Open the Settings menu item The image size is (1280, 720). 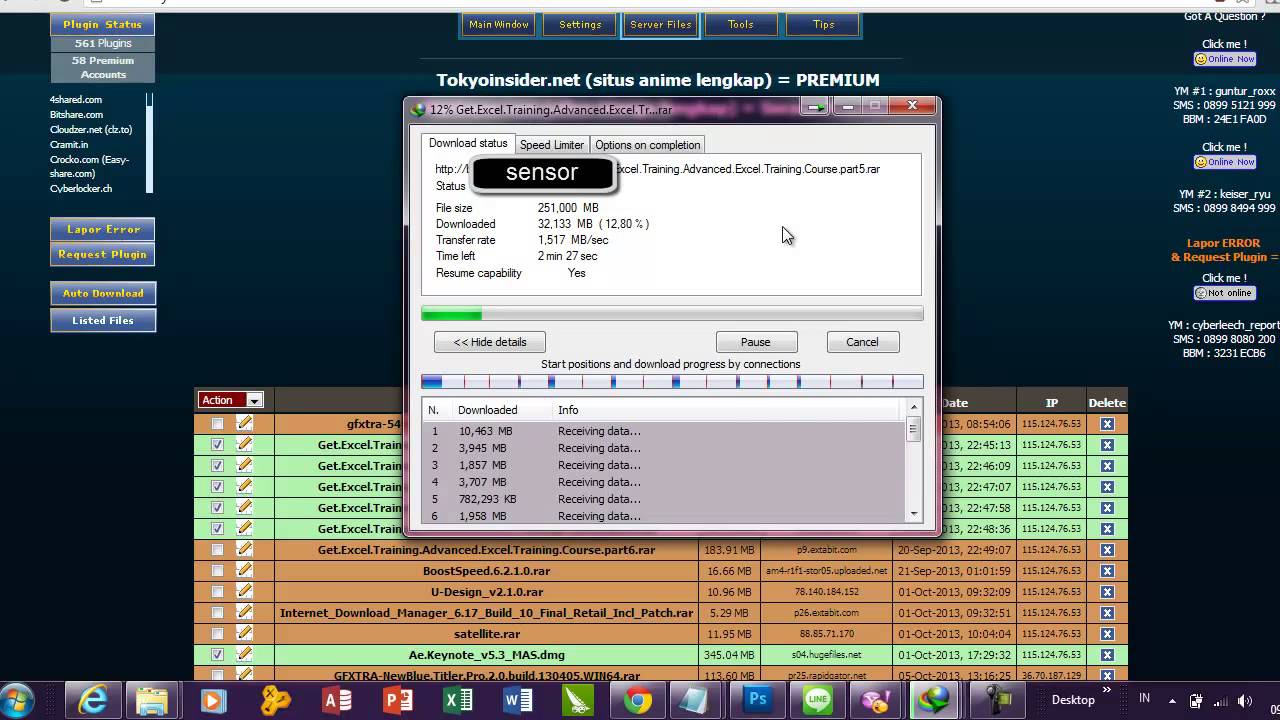click(580, 25)
